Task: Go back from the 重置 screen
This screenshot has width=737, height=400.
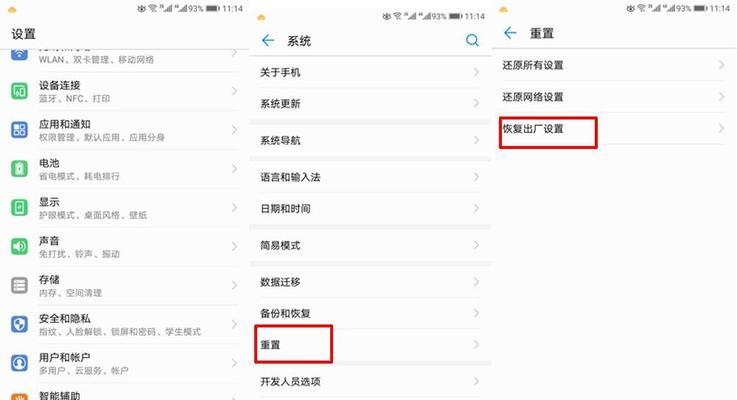Action: (510, 33)
